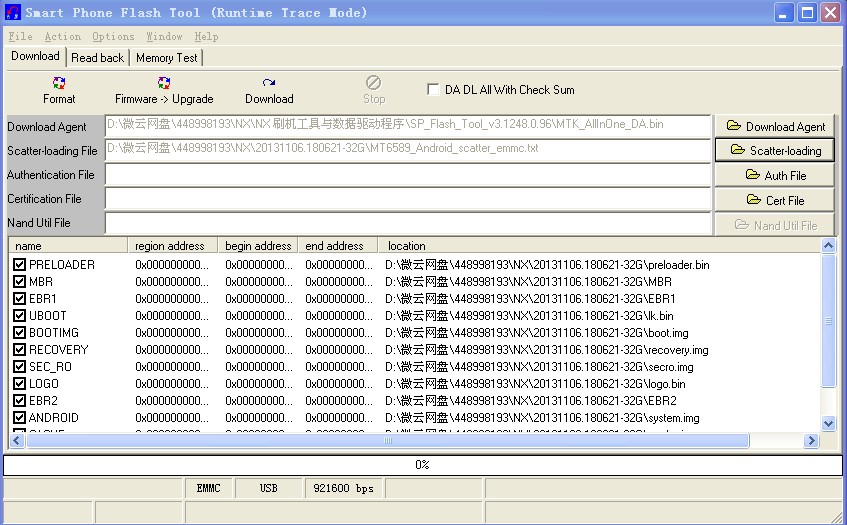Click the lk.bin location path

[x=529, y=315]
